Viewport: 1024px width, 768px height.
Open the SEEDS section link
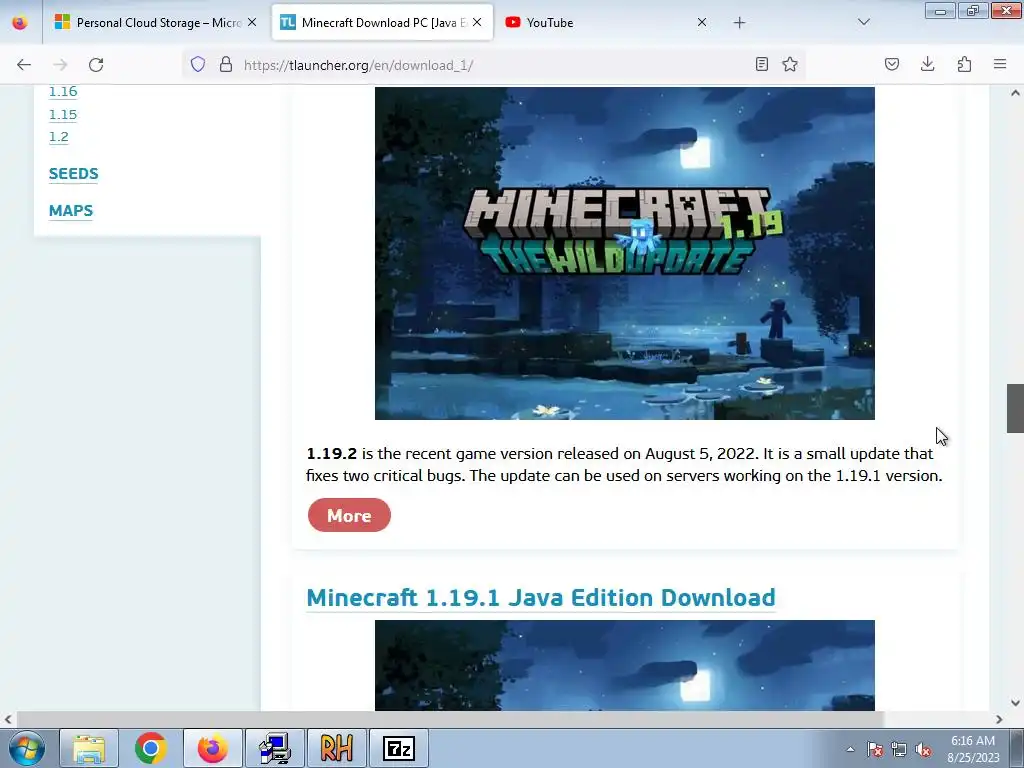click(74, 174)
